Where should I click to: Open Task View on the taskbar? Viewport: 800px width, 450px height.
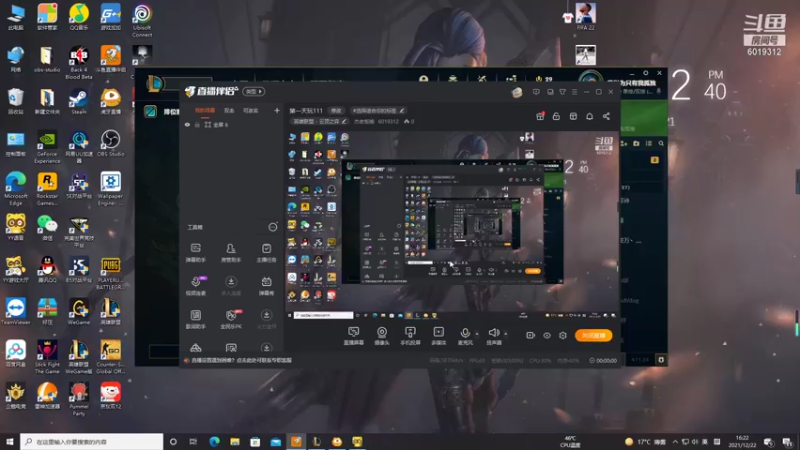(x=193, y=442)
